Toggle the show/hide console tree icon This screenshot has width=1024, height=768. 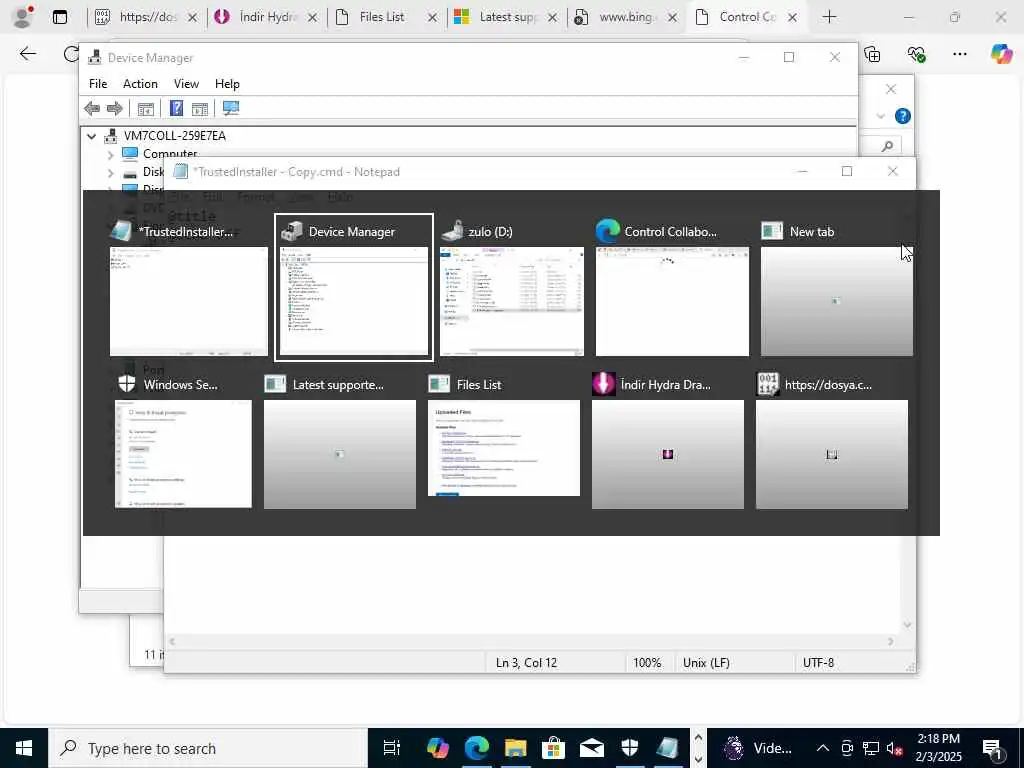click(x=146, y=108)
